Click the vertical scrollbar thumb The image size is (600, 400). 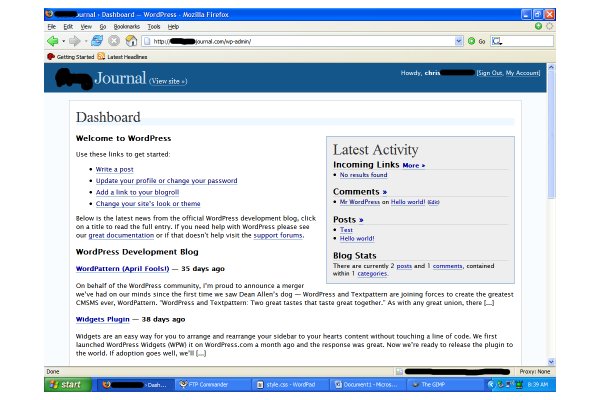(551, 135)
